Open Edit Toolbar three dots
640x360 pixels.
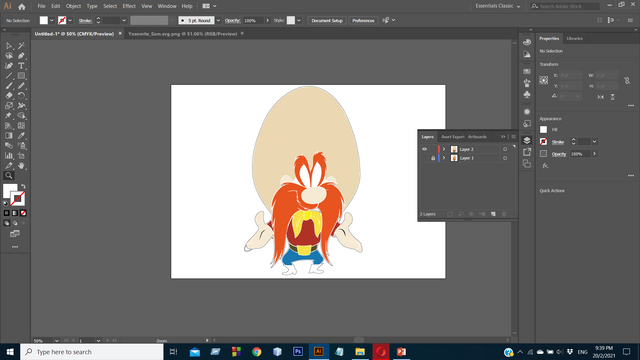click(15, 247)
